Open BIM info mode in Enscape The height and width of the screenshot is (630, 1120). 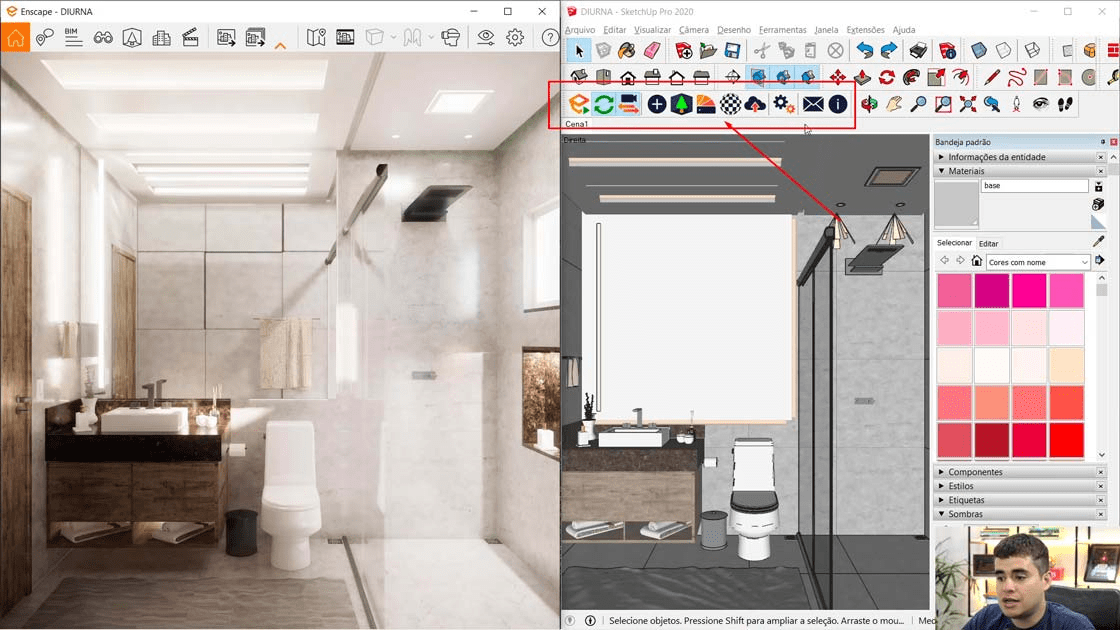click(x=73, y=37)
